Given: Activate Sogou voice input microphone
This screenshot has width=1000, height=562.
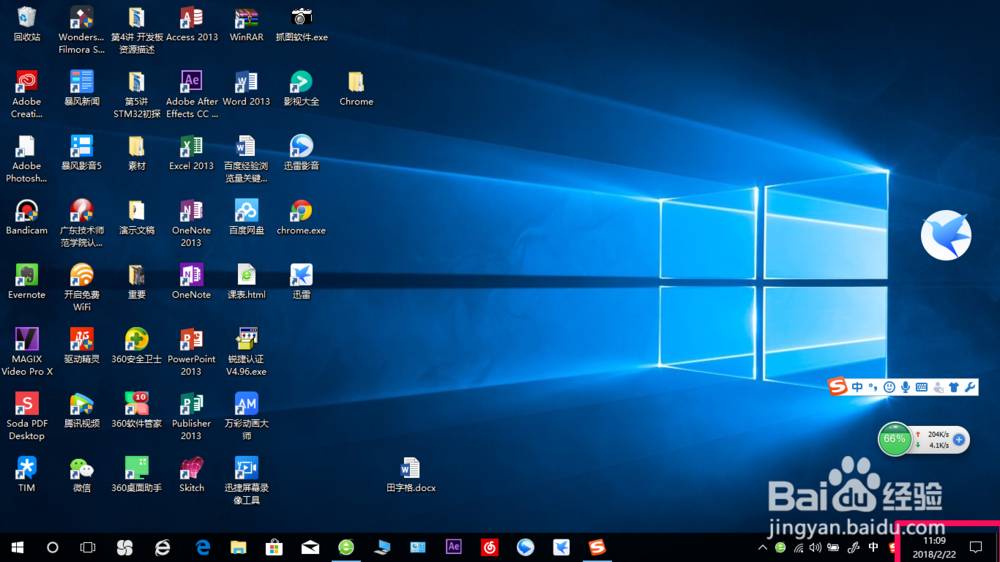Looking at the screenshot, I should pos(905,387).
